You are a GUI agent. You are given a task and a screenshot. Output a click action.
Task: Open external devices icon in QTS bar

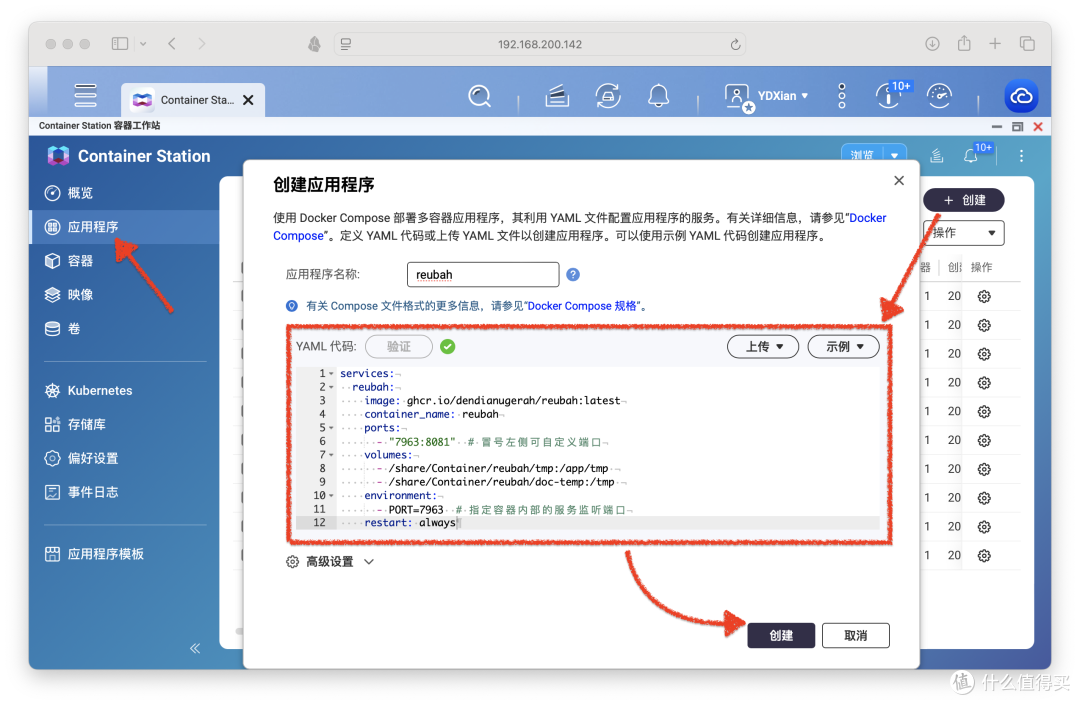coord(608,96)
